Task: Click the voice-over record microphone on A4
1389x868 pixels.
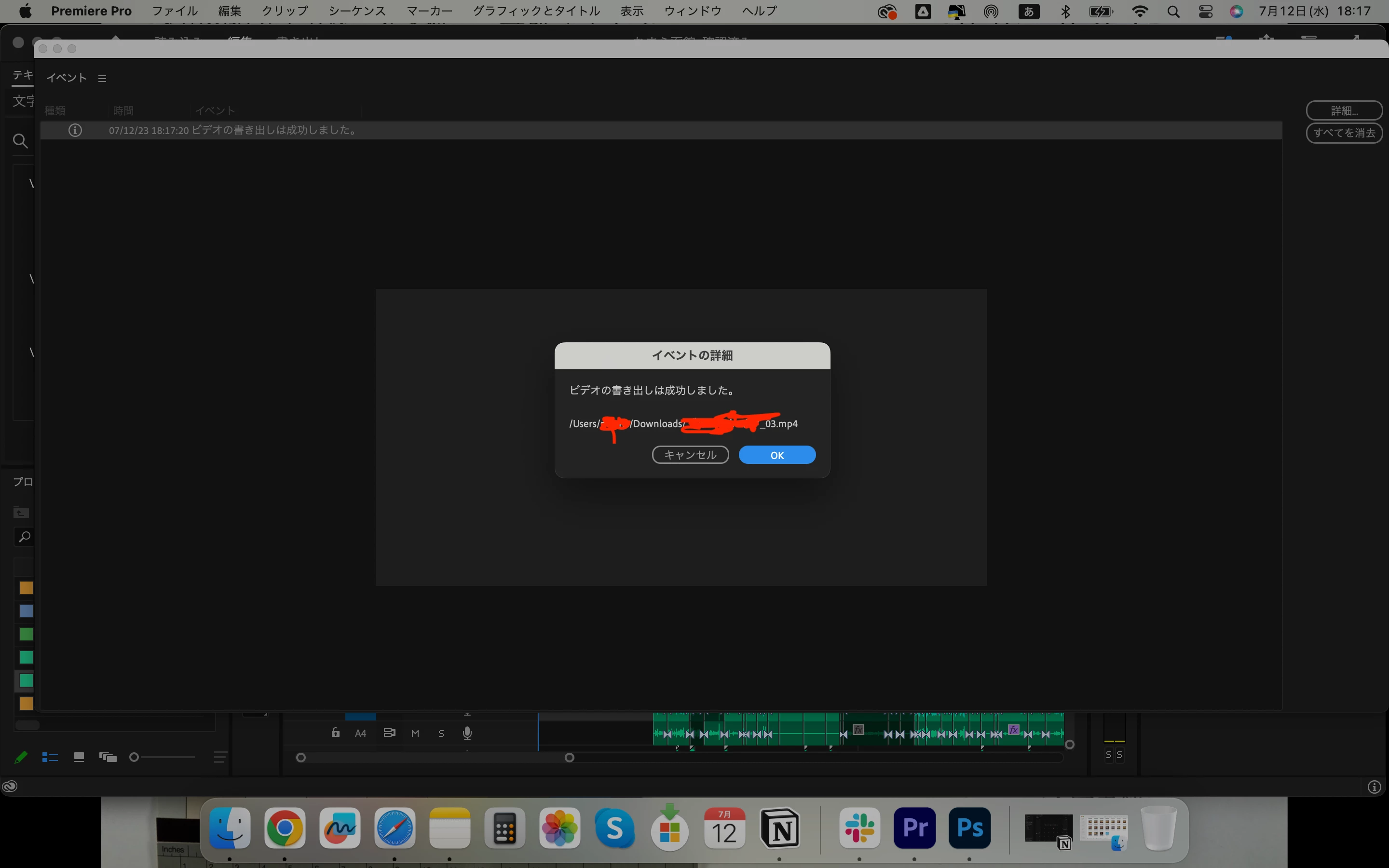Action: [467, 733]
